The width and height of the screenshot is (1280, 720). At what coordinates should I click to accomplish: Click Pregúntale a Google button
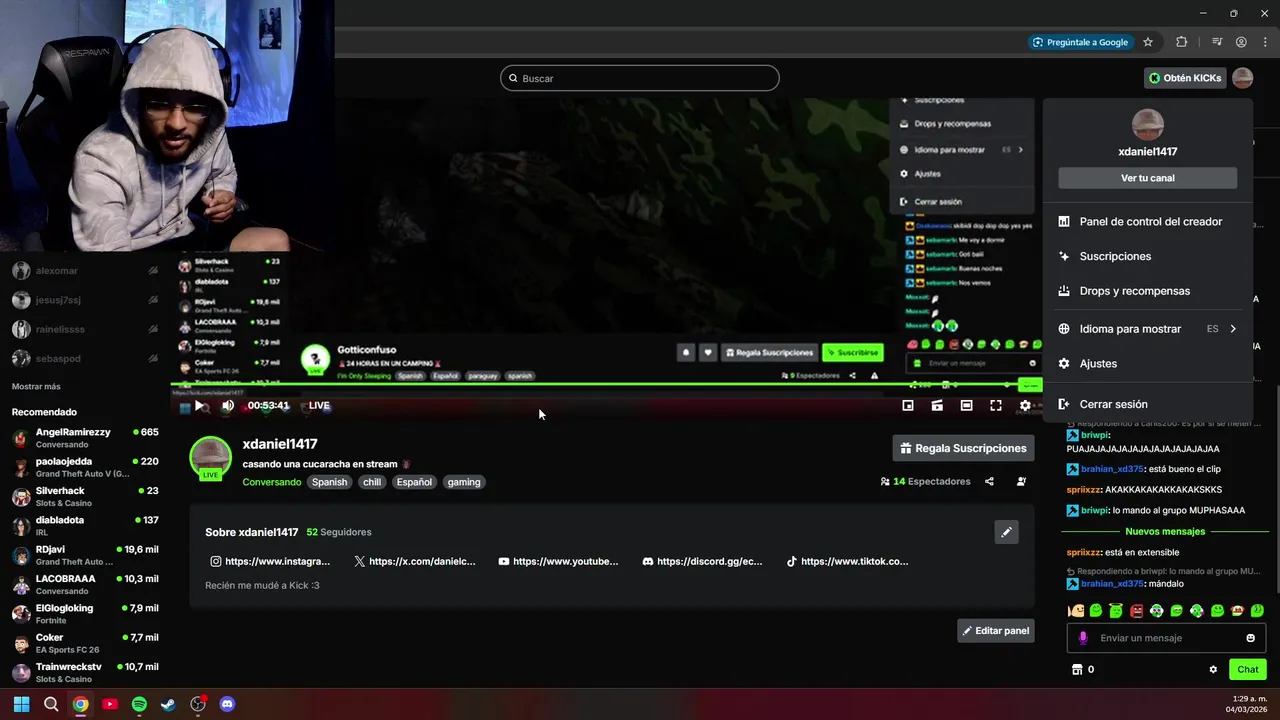point(1080,42)
